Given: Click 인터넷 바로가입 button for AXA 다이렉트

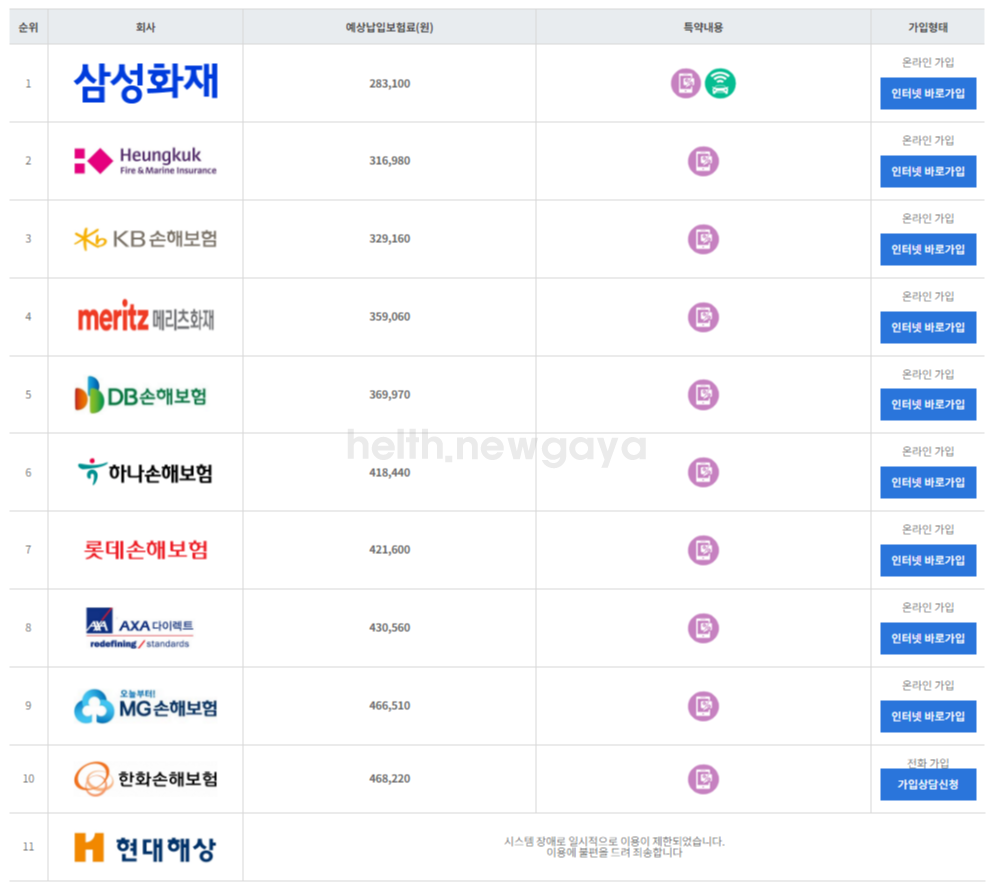Looking at the screenshot, I should coord(928,638).
